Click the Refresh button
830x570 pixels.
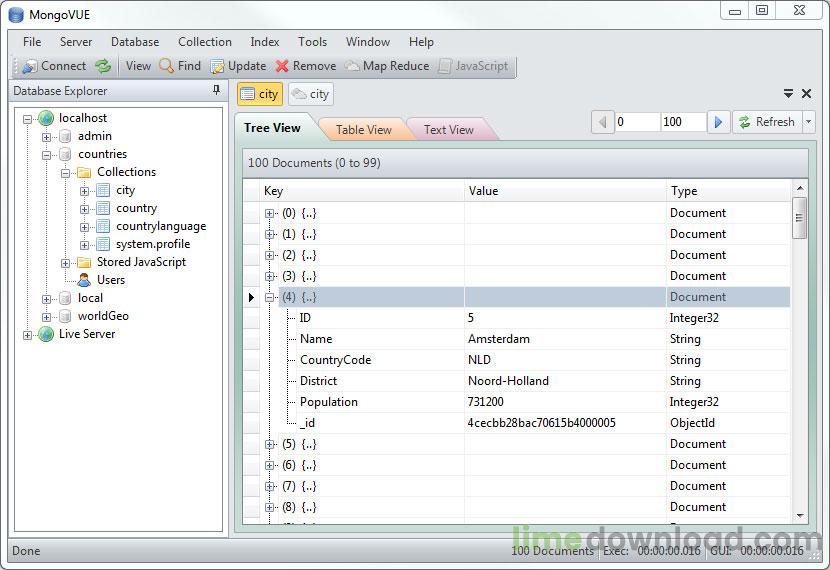pos(768,122)
